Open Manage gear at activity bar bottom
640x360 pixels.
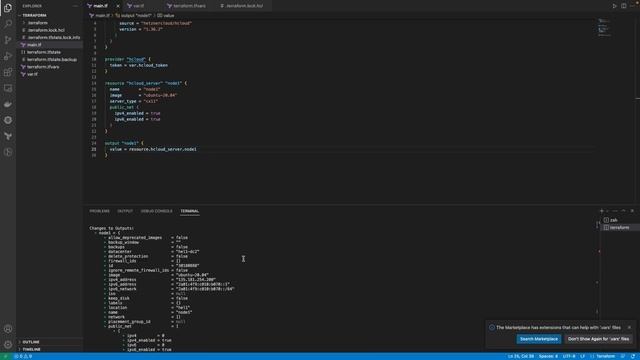coord(8,344)
